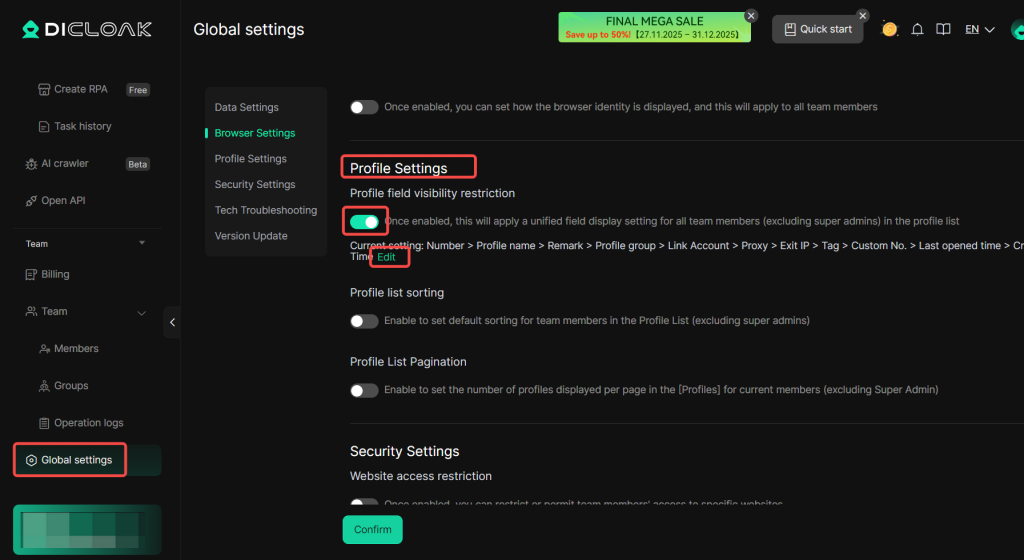Open the user avatar in the top right
The width and height of the screenshot is (1024, 560).
point(1016,30)
